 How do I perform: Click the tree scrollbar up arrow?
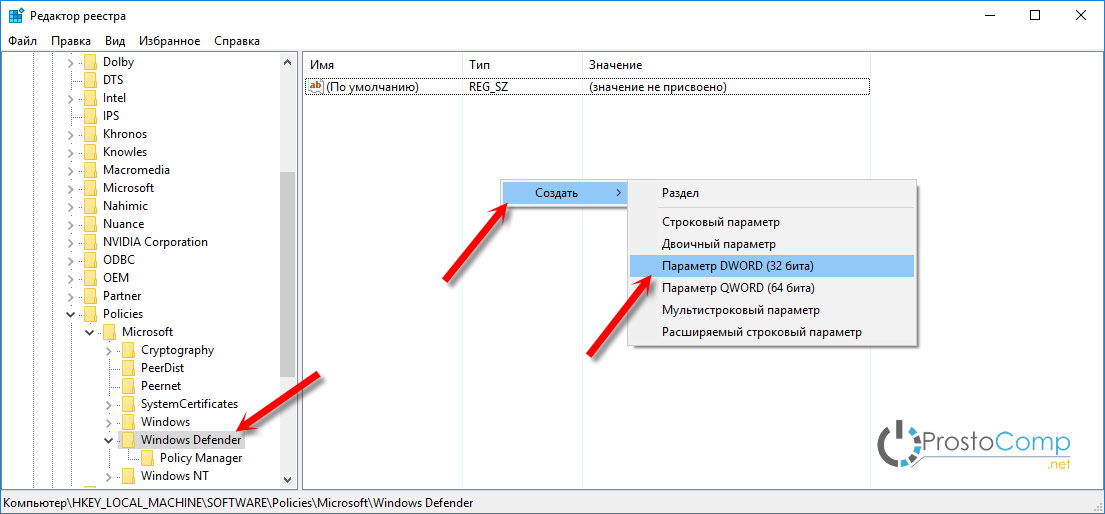[x=288, y=62]
